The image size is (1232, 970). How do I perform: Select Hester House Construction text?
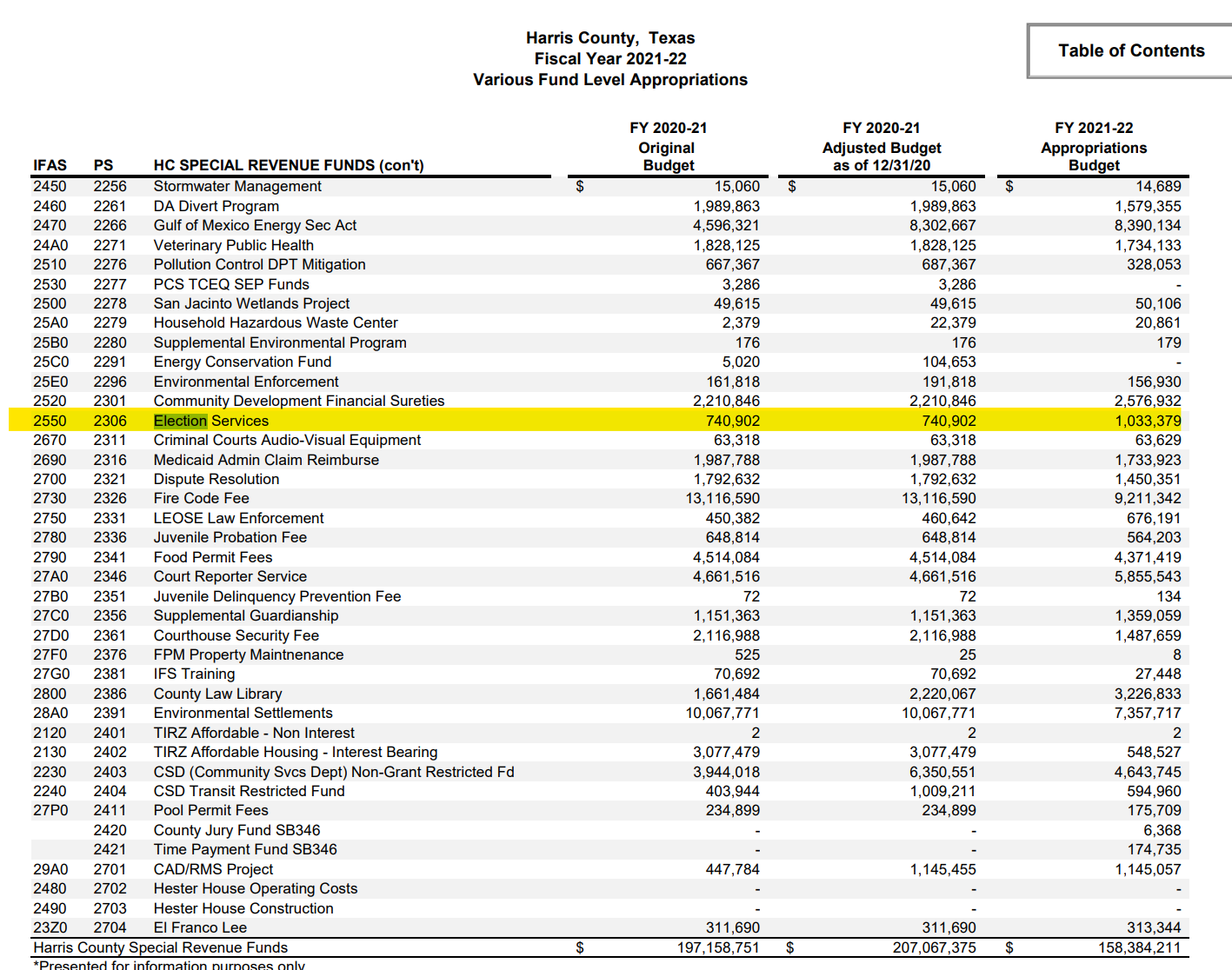243,908
